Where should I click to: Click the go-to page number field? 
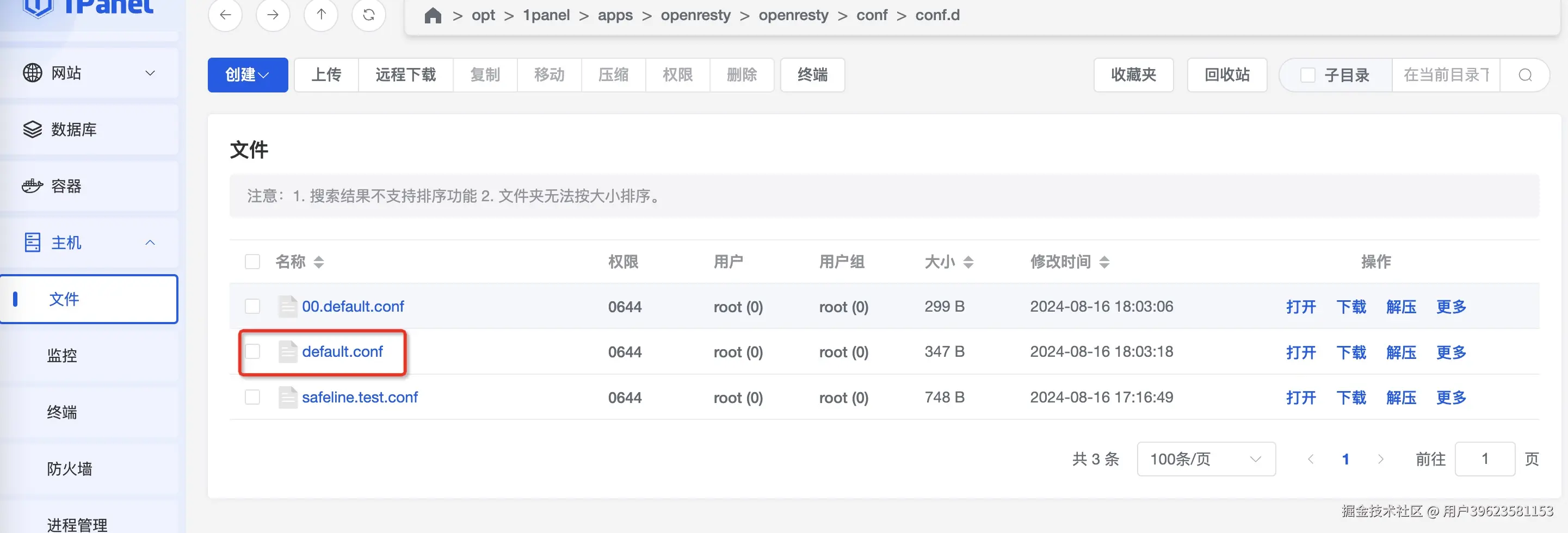(1485, 459)
